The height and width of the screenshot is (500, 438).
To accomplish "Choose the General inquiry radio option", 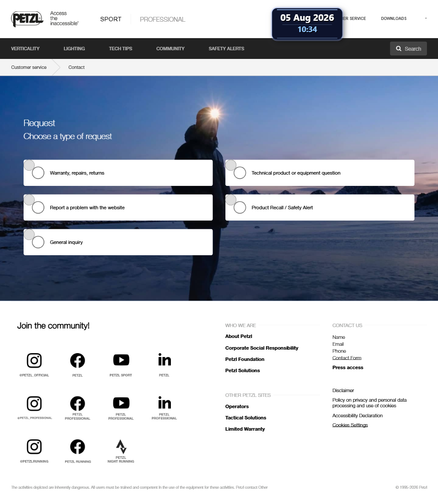I will coord(118,242).
